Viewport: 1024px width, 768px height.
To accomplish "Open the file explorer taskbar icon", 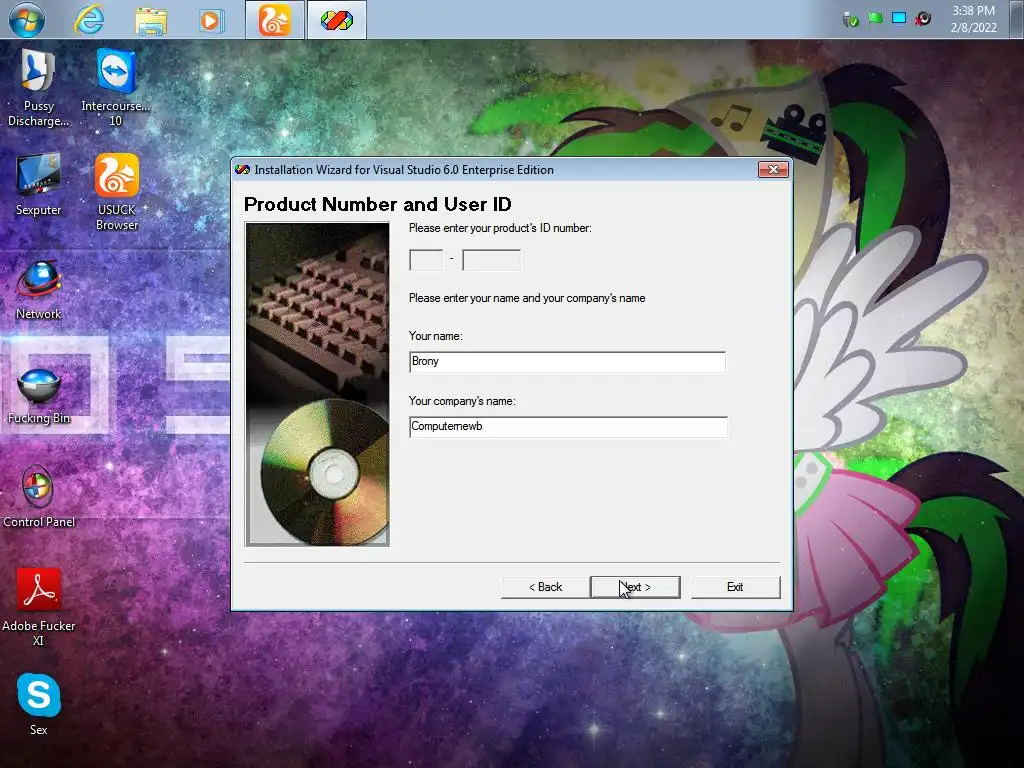I will [151, 20].
